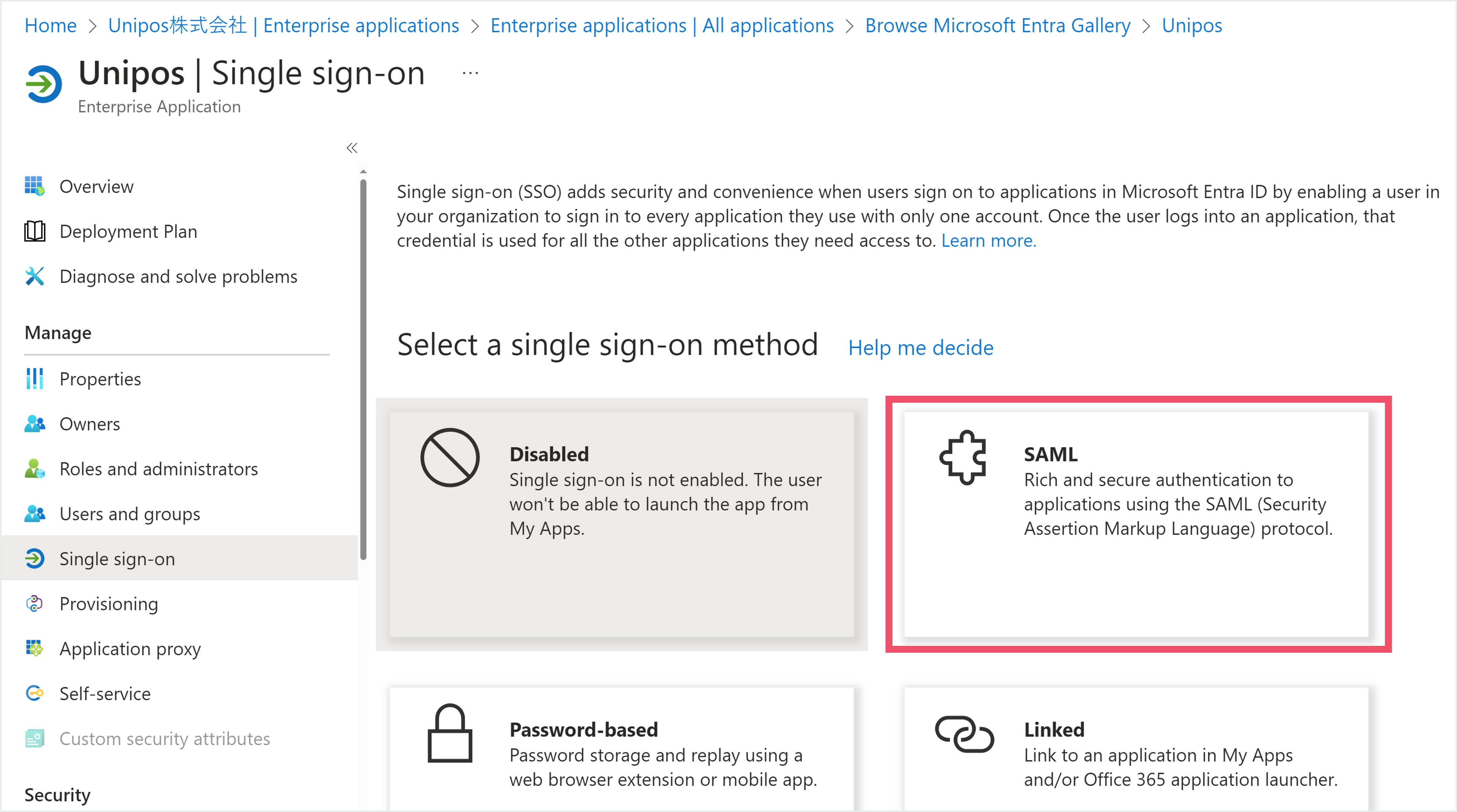This screenshot has height=812, width=1457.
Task: Click the Password-based padlock icon
Action: pyautogui.click(x=450, y=733)
